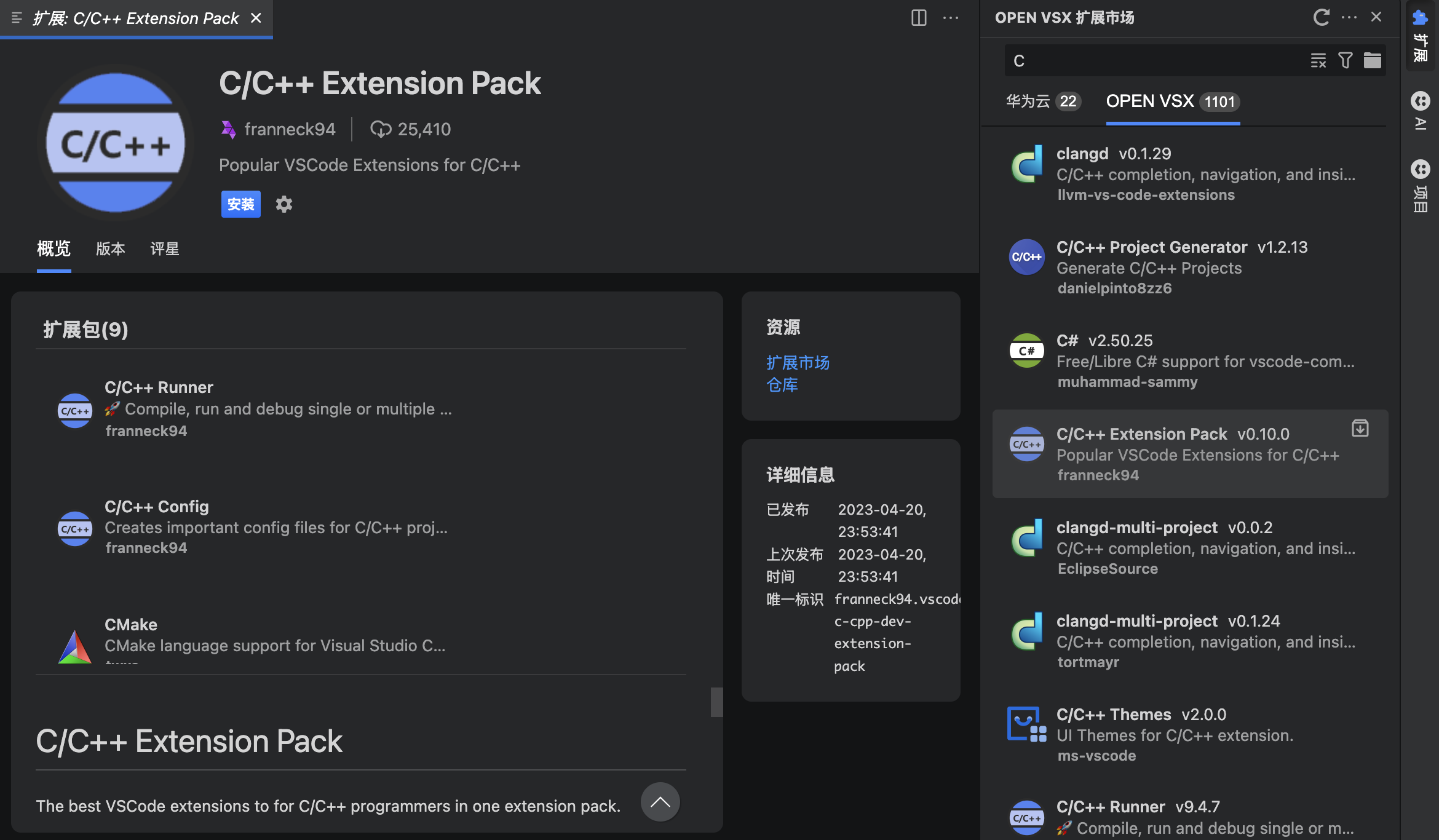Screen dimensions: 1439x840
Task: Open the extension filter funnel
Action: 1346,60
